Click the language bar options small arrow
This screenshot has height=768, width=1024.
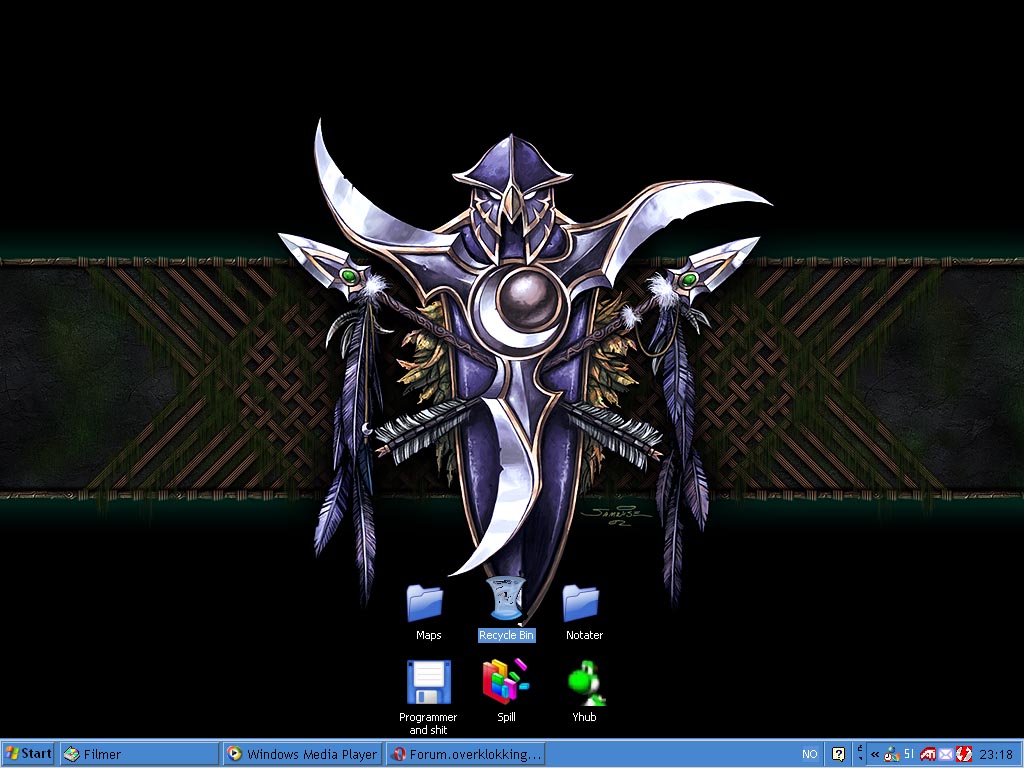click(x=861, y=758)
